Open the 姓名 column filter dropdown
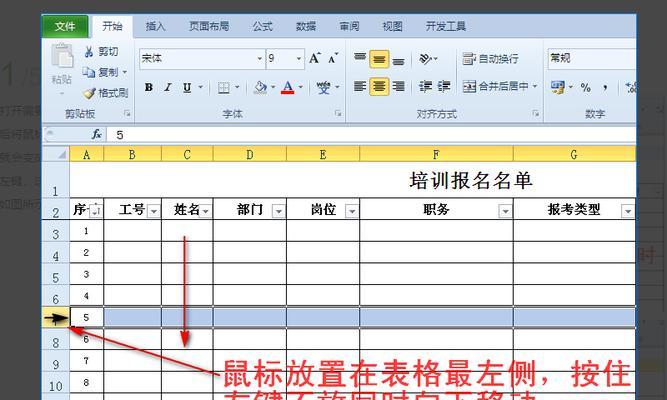 205,211
